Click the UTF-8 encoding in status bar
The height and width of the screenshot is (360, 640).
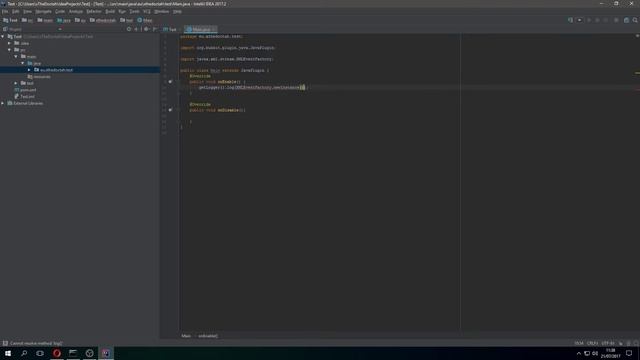tap(608, 343)
